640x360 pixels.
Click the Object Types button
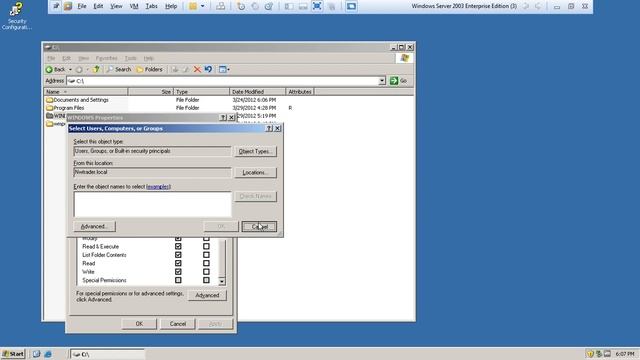click(255, 151)
